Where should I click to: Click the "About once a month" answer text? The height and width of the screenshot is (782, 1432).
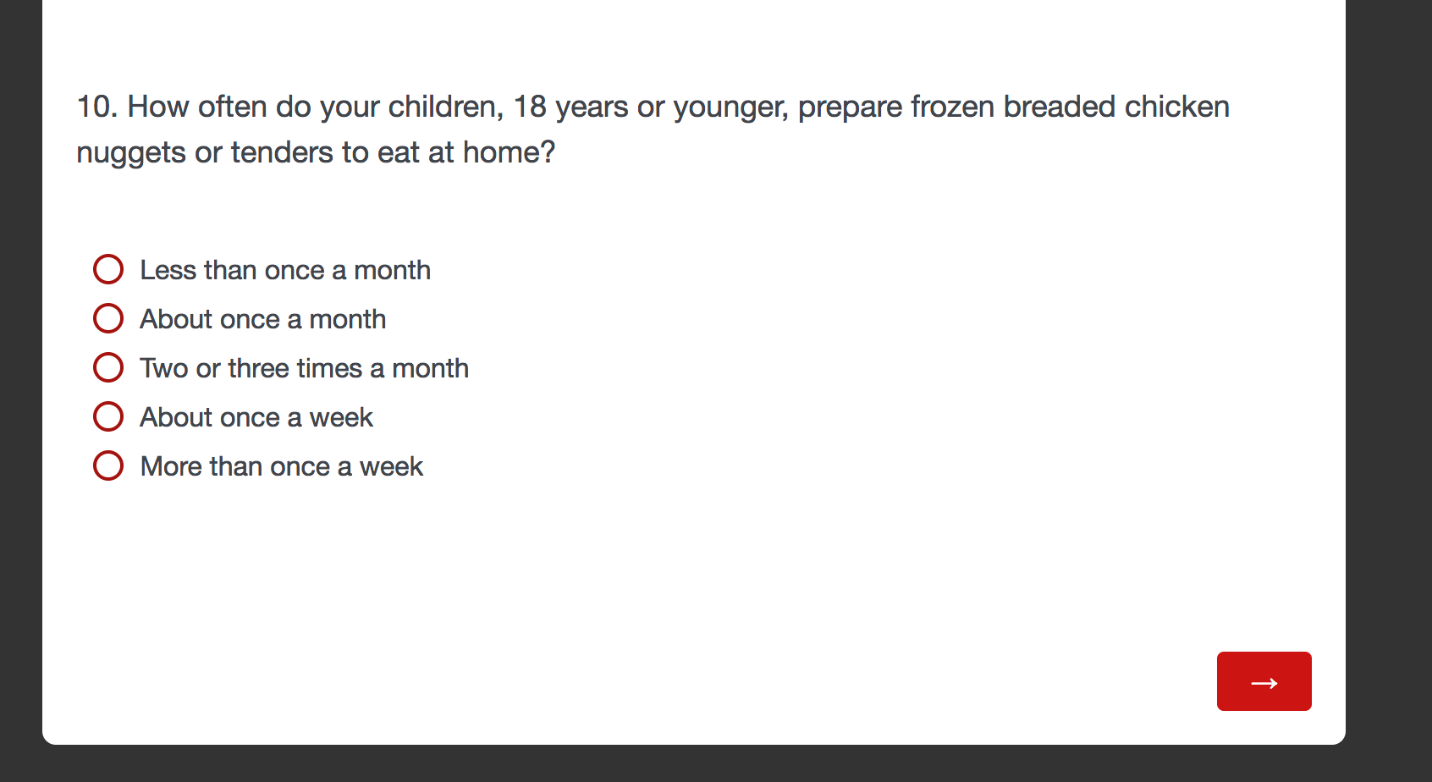tap(263, 319)
